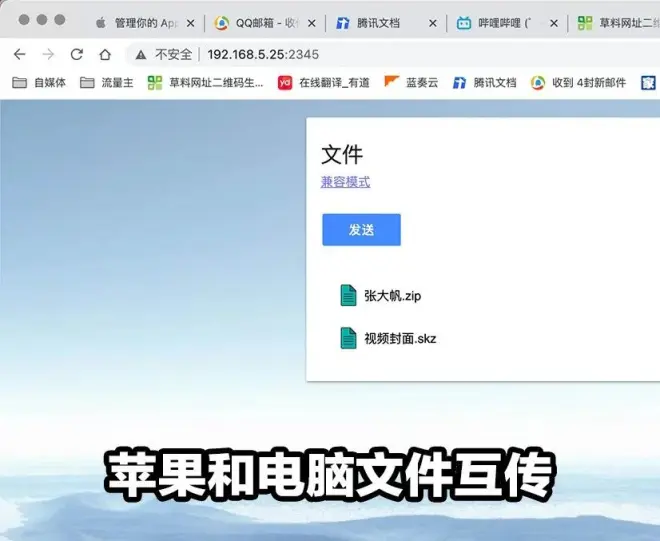Click the 张大帆.zip file icon
This screenshot has width=660, height=541.
(348, 295)
